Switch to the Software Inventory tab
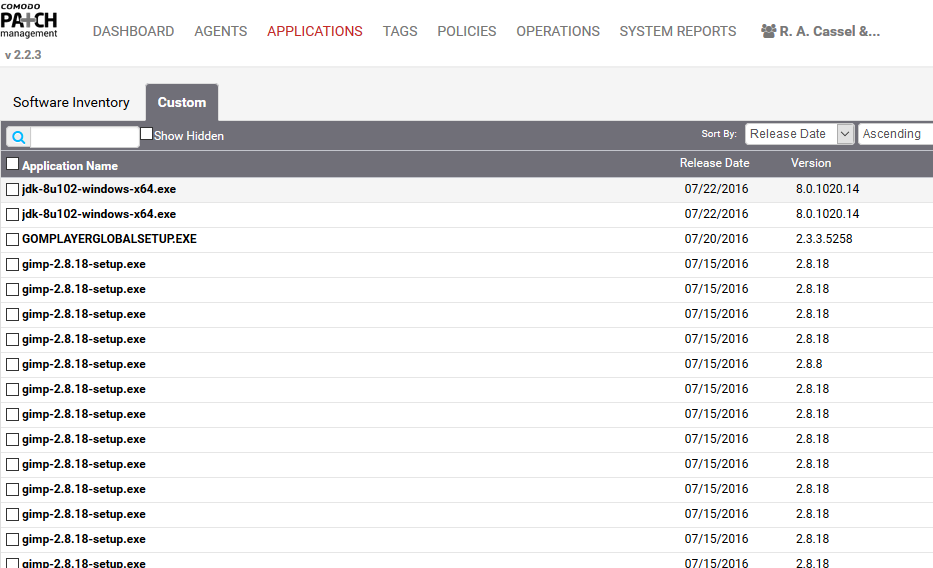Screen dimensions: 933x568 click(x=71, y=102)
